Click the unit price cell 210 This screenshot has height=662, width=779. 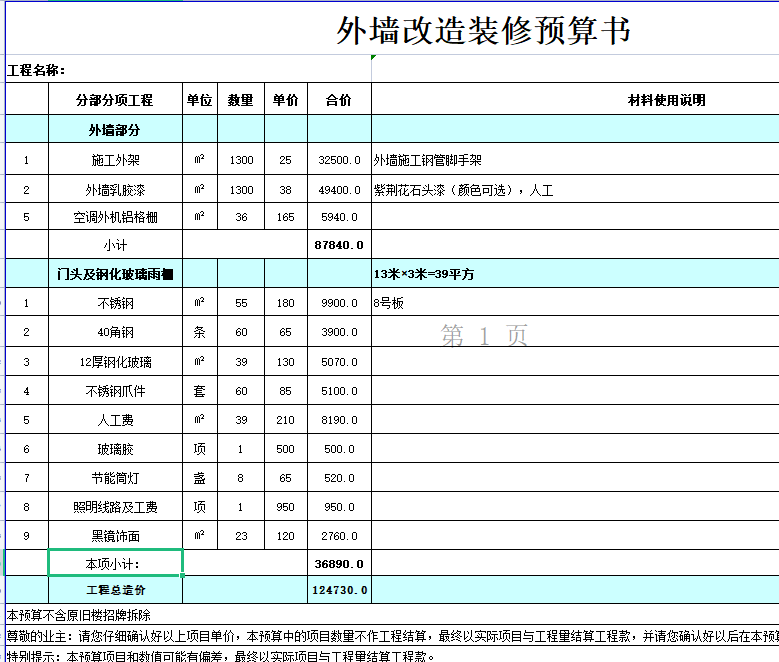tap(286, 419)
